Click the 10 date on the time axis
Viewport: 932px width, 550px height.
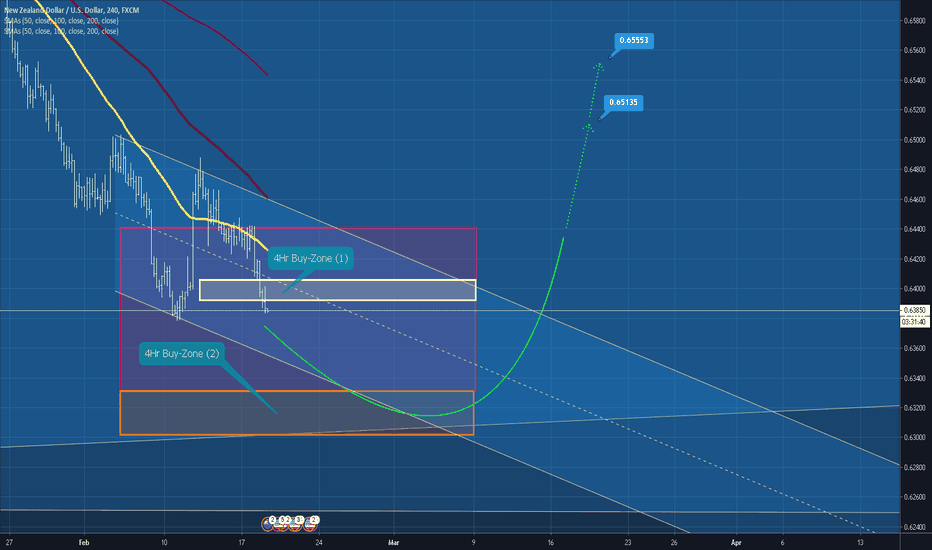pos(164,542)
